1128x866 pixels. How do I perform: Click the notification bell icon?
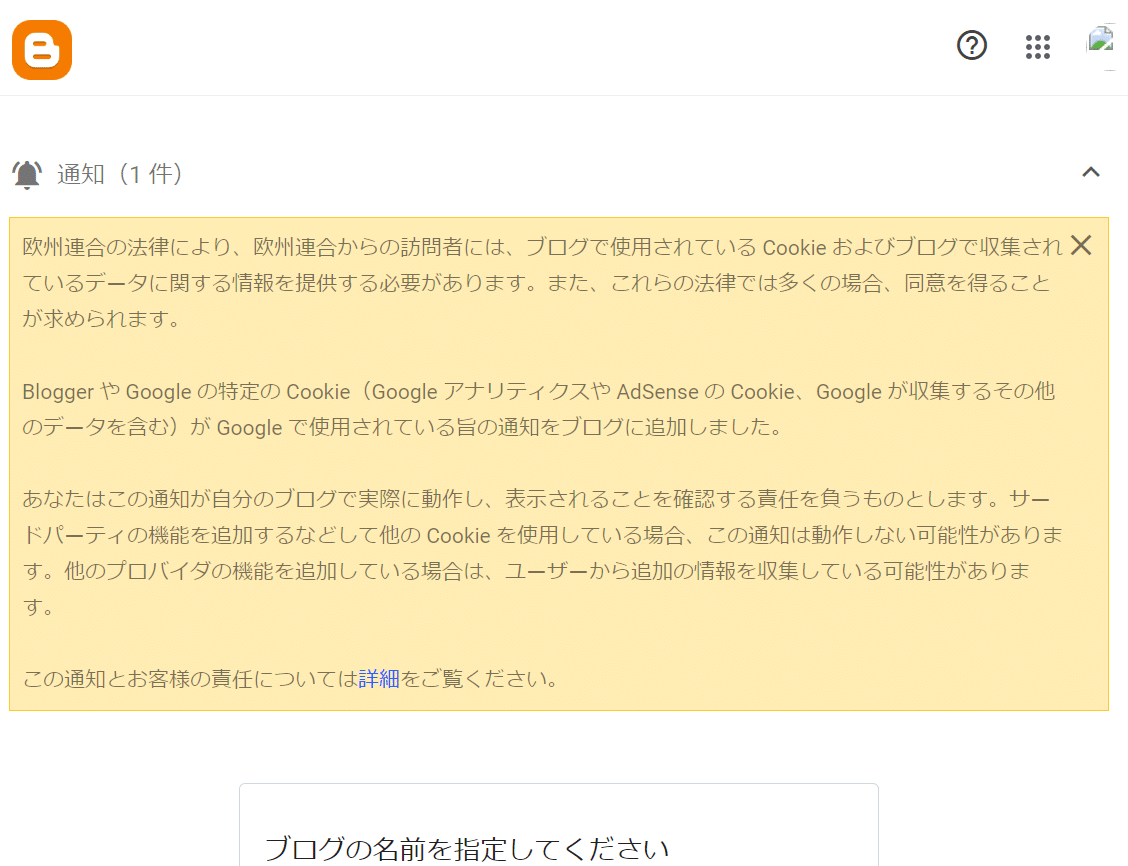(x=27, y=175)
